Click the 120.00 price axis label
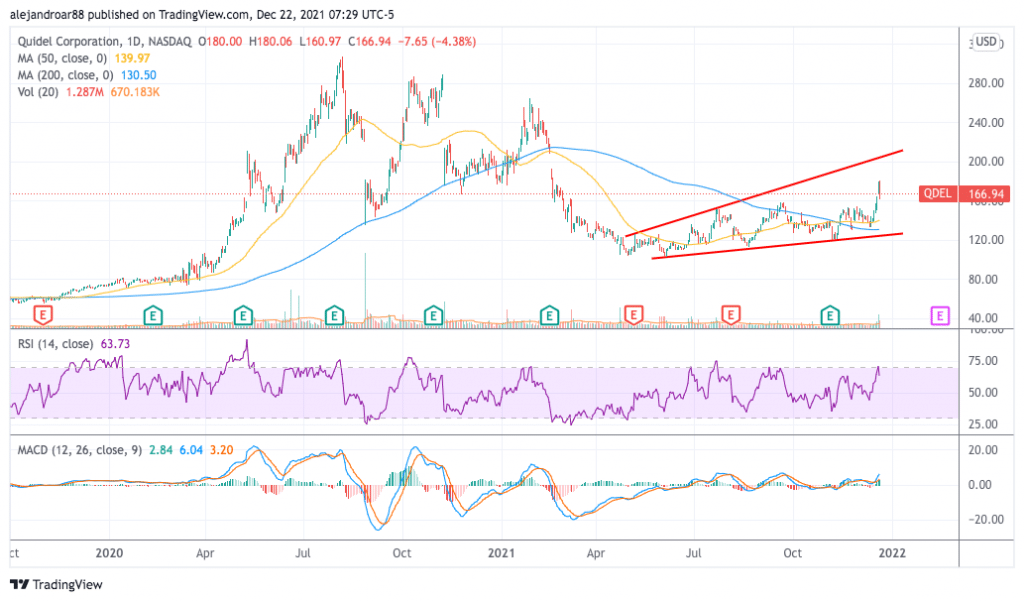This screenshot has height=602, width=1024. (x=986, y=240)
